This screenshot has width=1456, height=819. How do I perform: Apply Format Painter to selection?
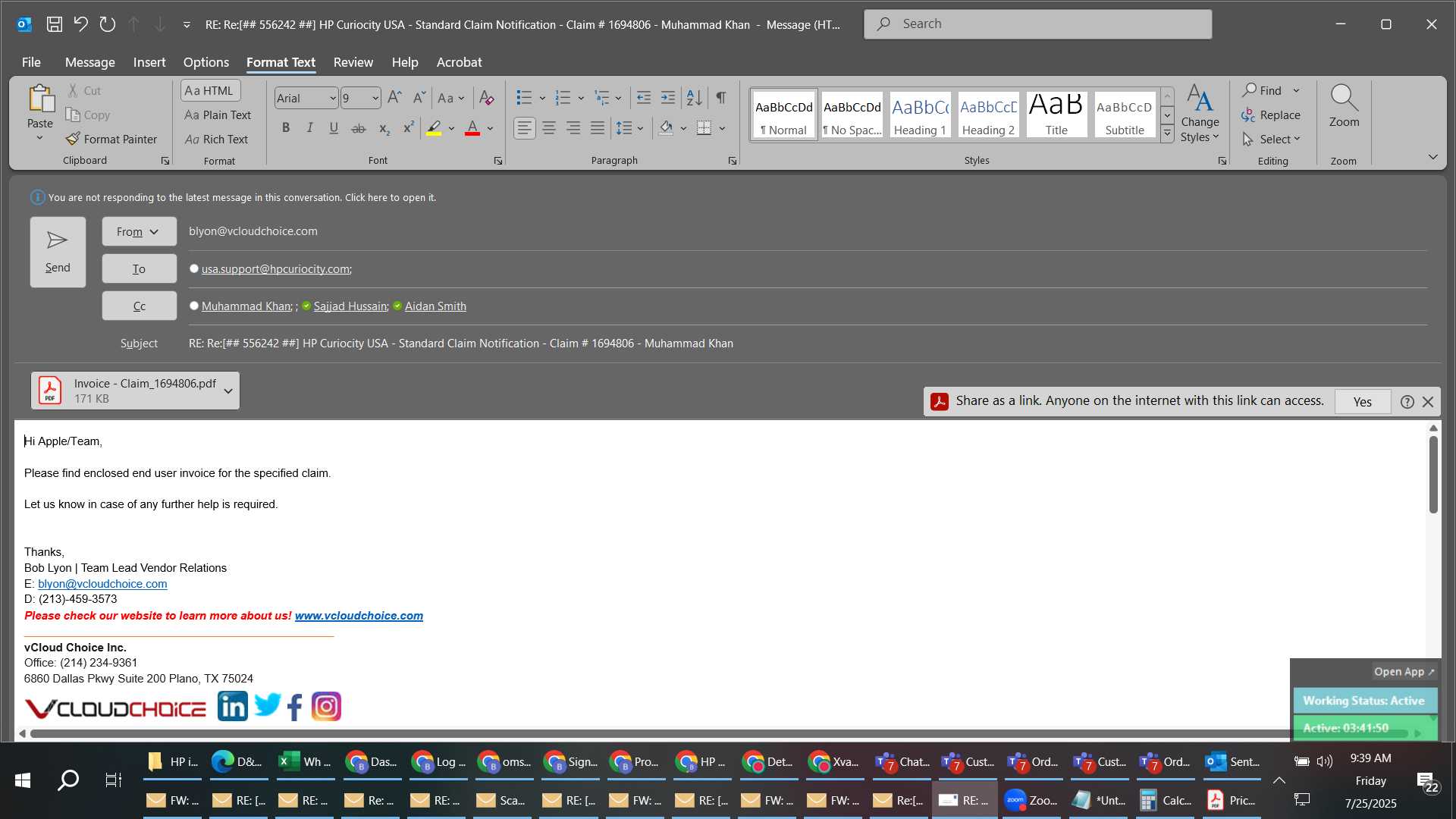(x=111, y=140)
